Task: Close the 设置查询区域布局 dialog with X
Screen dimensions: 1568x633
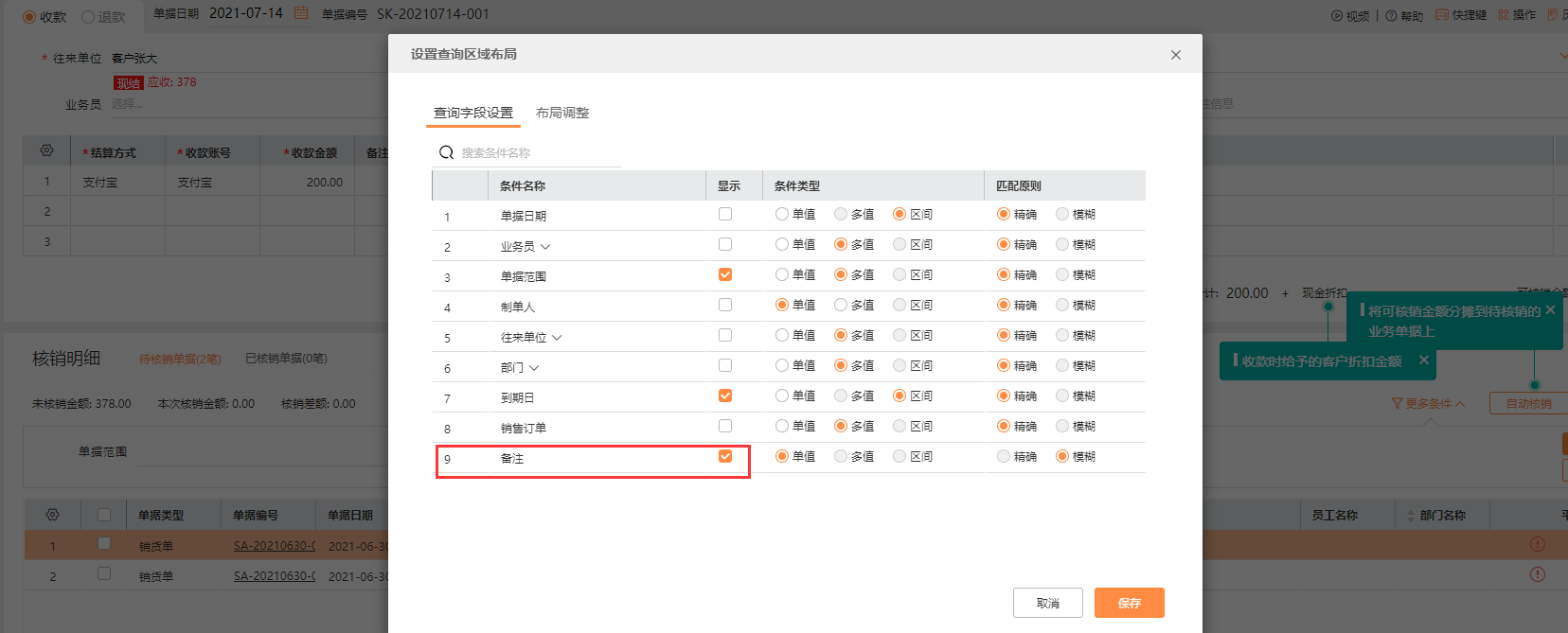Action: [x=1175, y=55]
